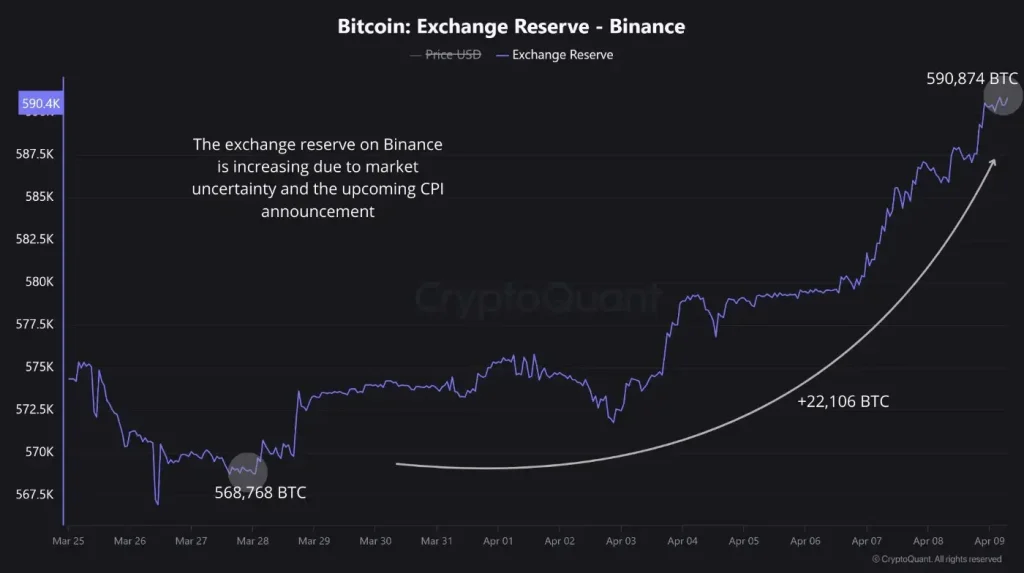Screen dimensions: 1024x573
Task: Click the +22,106 BTC change label
Action: (843, 402)
